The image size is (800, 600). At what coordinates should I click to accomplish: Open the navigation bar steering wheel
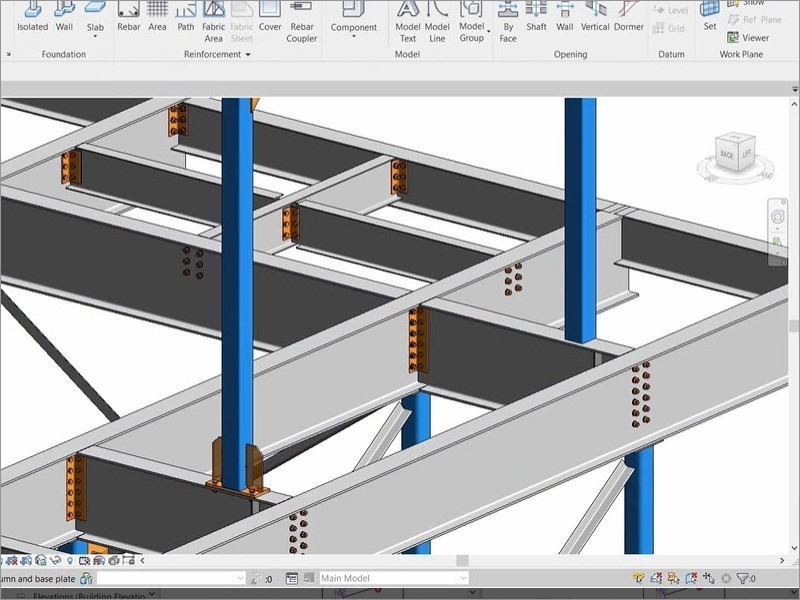[x=777, y=217]
